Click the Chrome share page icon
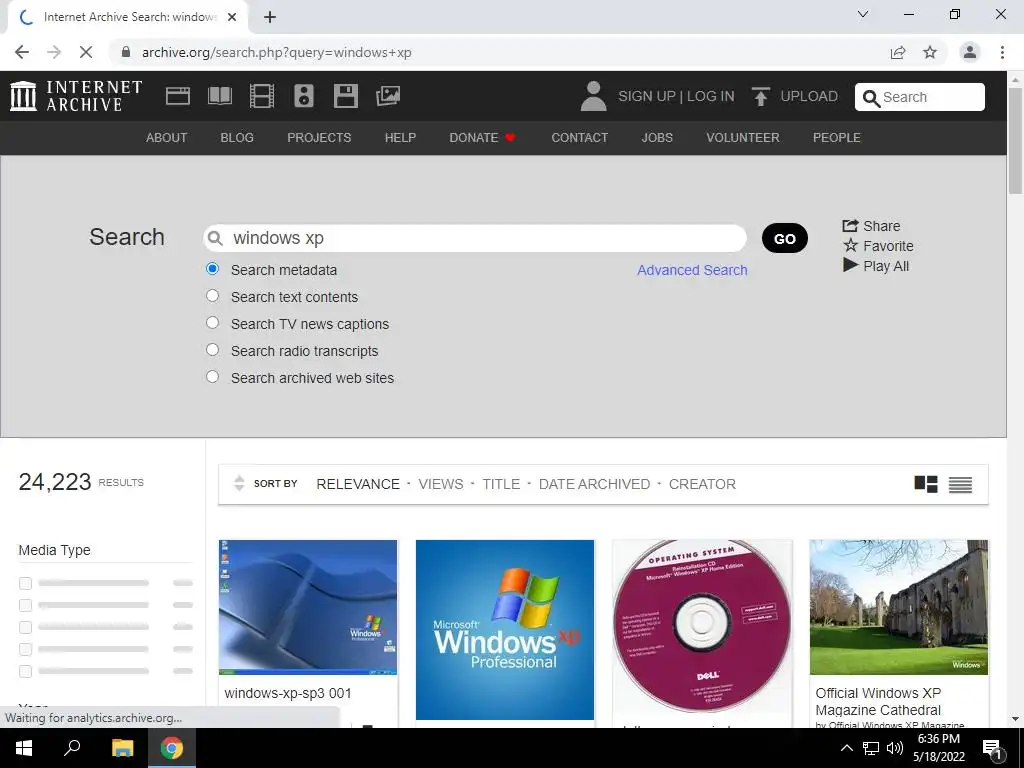Viewport: 1024px width, 768px height. 898,52
